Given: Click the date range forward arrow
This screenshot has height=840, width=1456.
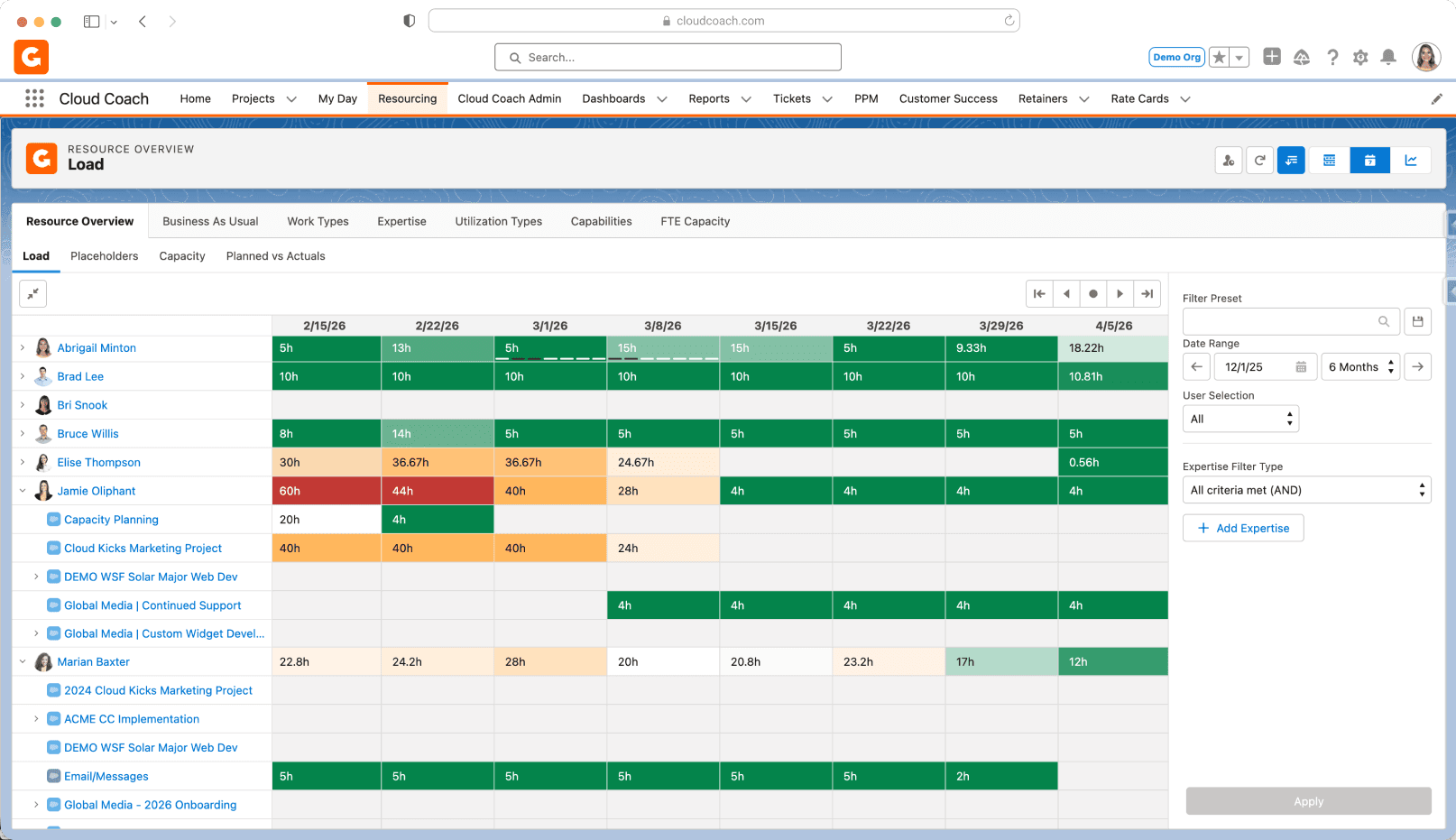Looking at the screenshot, I should (x=1418, y=366).
